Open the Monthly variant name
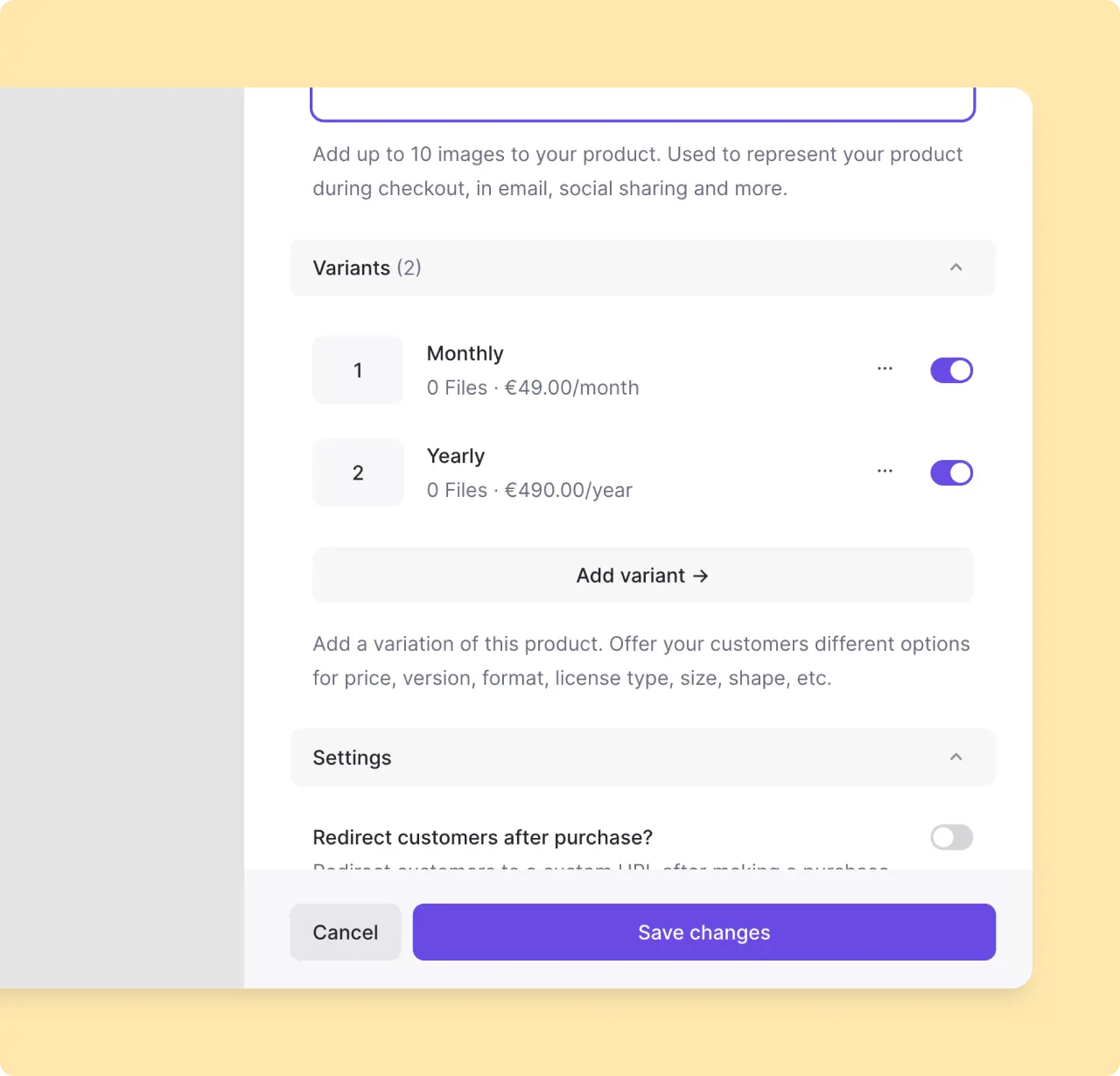The width and height of the screenshot is (1120, 1076). pyautogui.click(x=465, y=353)
